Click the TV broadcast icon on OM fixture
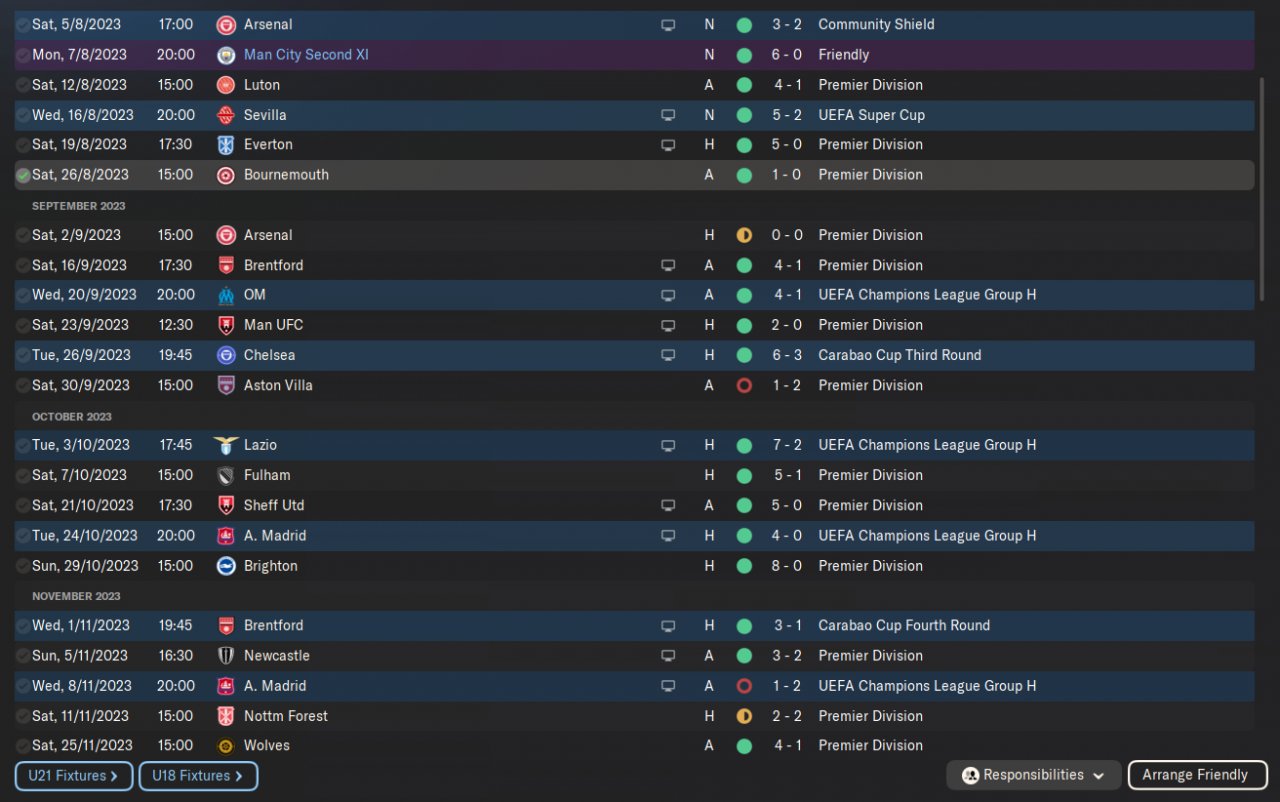The height and width of the screenshot is (802, 1280). pos(668,295)
